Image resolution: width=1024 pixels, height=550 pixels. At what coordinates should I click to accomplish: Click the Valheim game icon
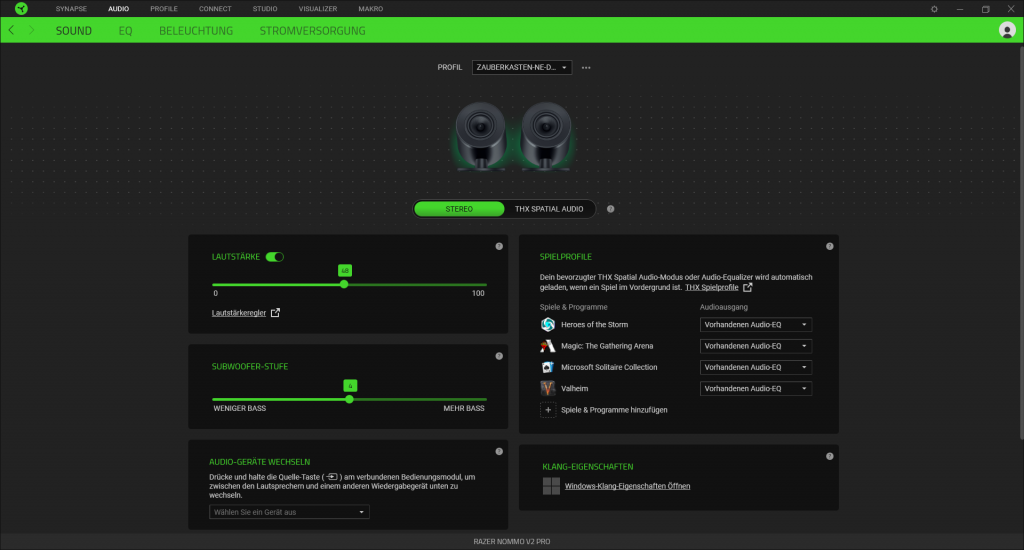(x=548, y=388)
